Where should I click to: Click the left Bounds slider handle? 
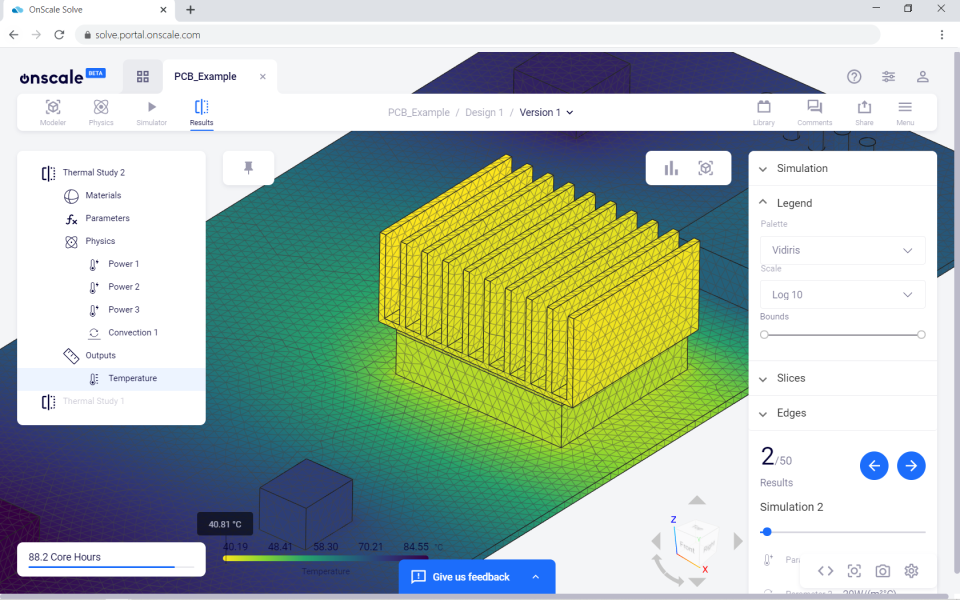point(764,335)
